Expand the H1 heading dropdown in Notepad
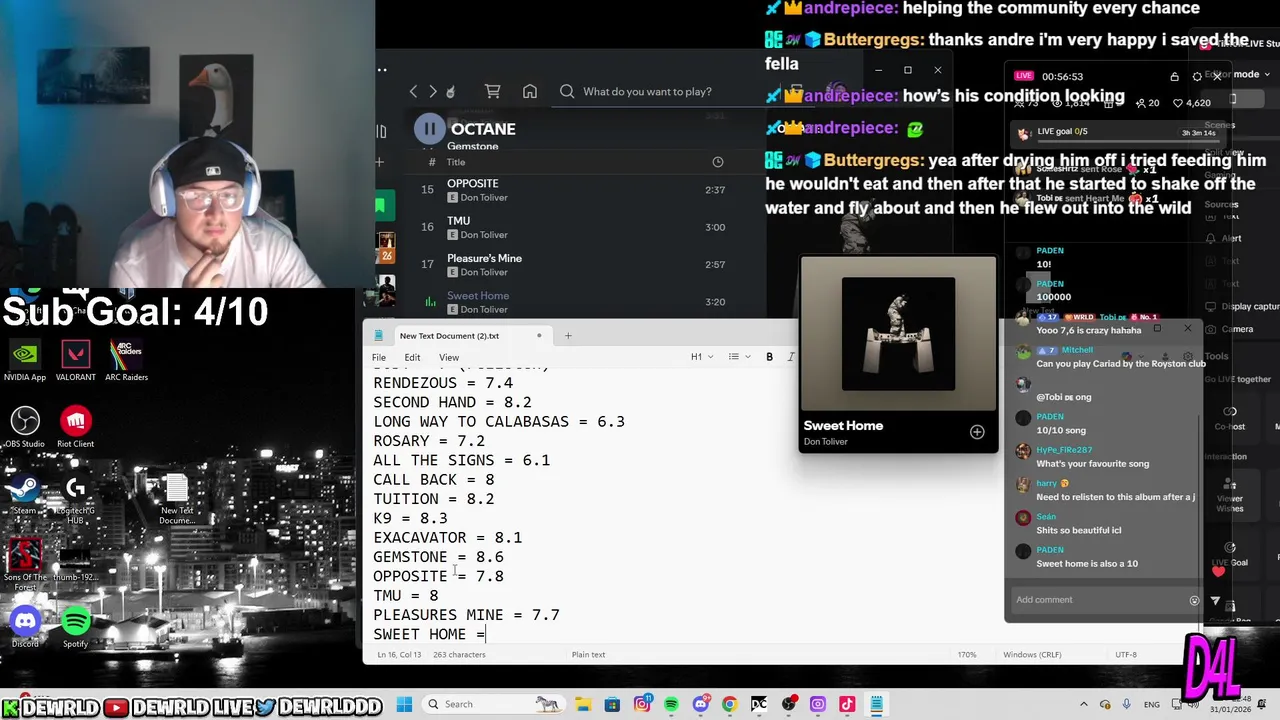 click(702, 357)
